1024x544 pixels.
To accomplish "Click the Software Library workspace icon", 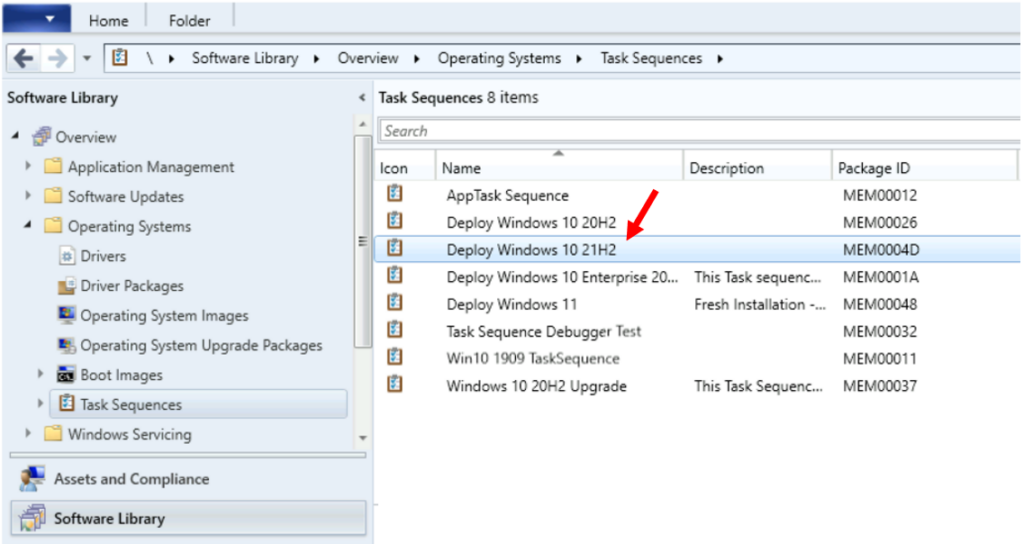I will [x=32, y=519].
